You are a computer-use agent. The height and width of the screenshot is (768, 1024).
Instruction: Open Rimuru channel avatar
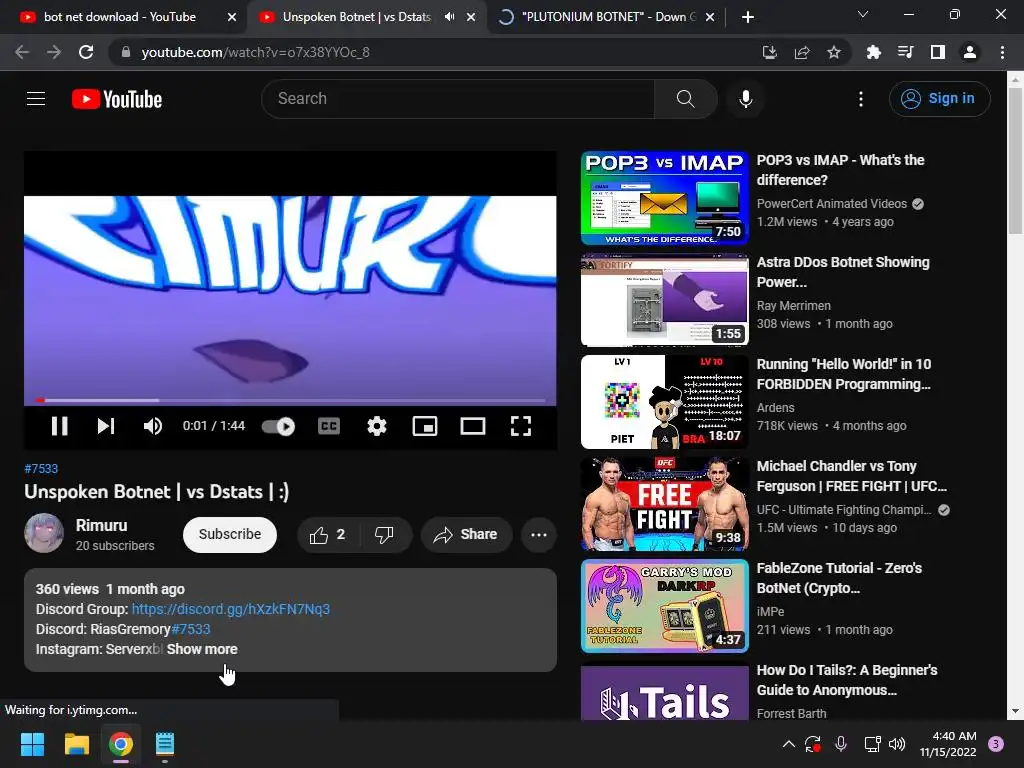[x=44, y=533]
